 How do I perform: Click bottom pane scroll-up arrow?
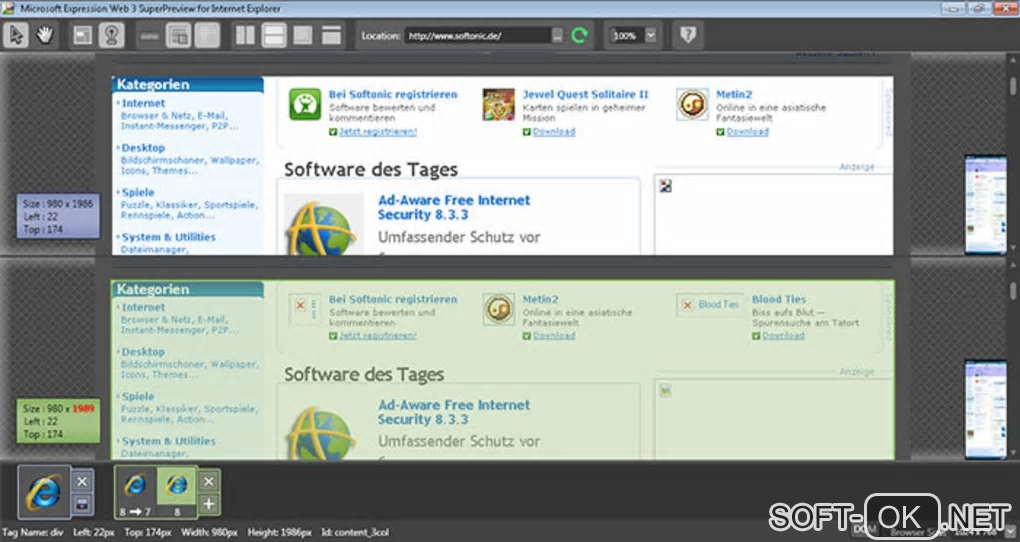[1012, 265]
